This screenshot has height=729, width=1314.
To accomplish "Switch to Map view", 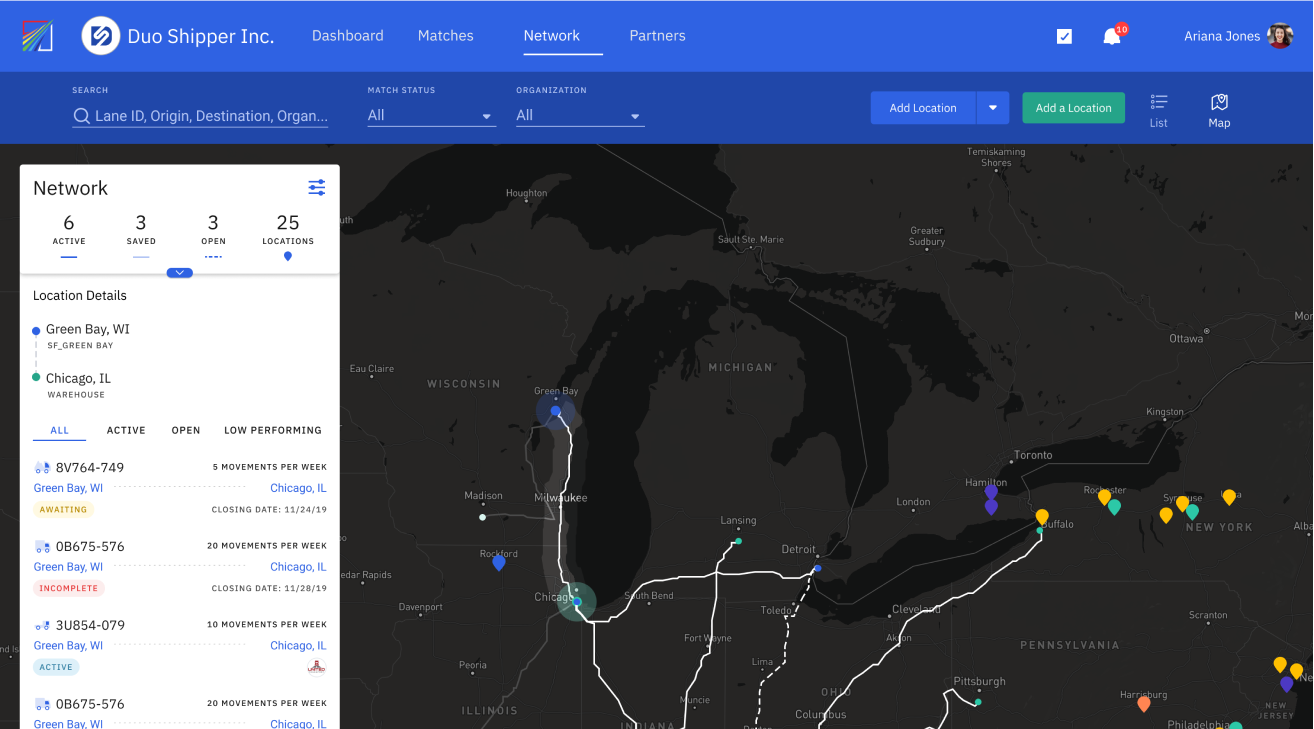I will click(x=1219, y=110).
